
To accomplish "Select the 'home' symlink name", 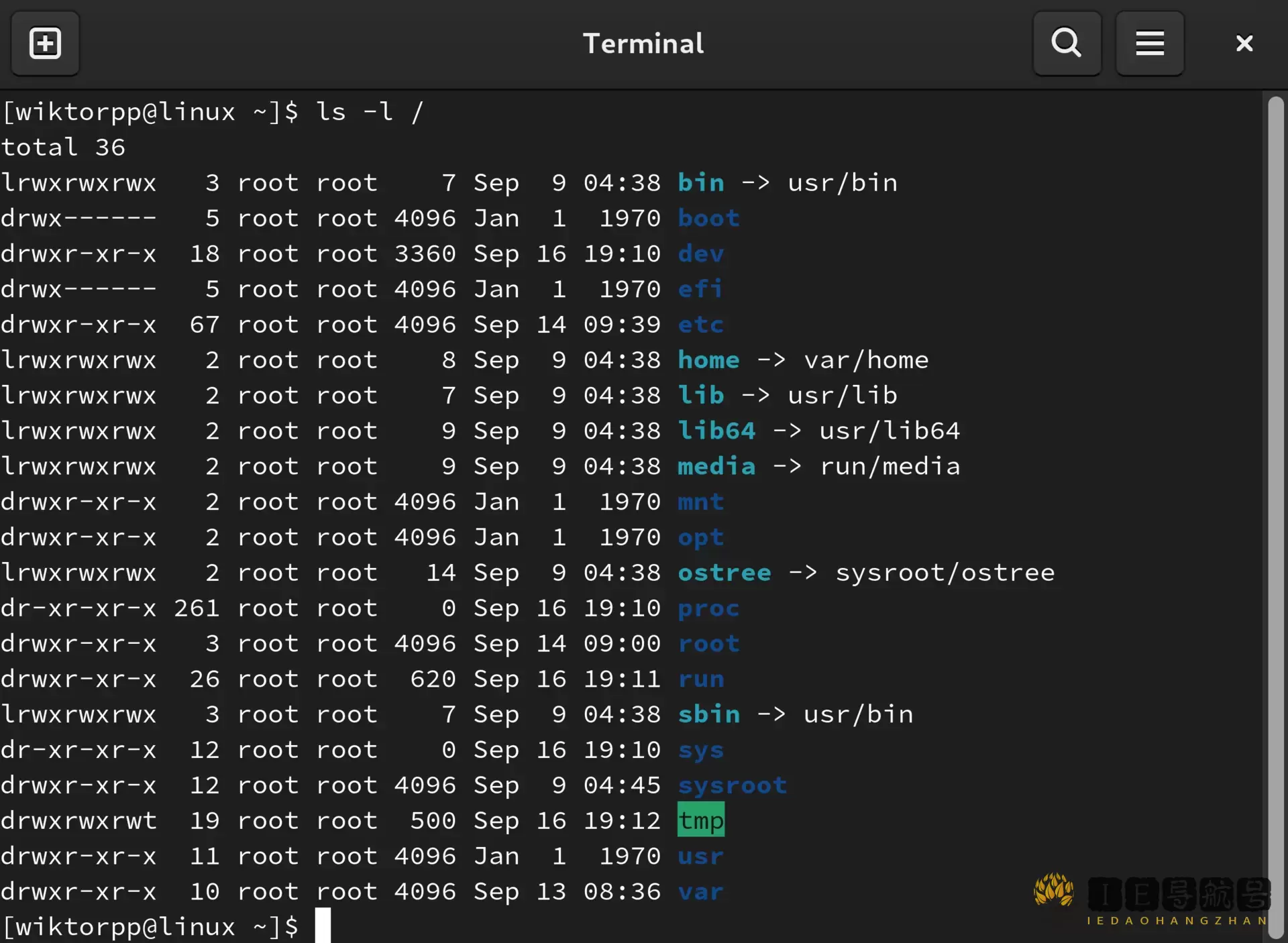I will point(708,360).
